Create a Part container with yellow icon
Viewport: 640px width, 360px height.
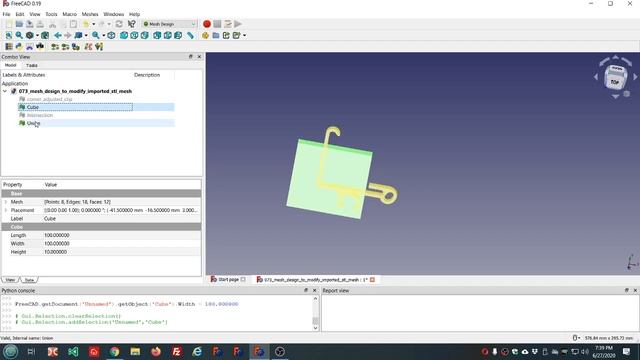click(x=205, y=36)
